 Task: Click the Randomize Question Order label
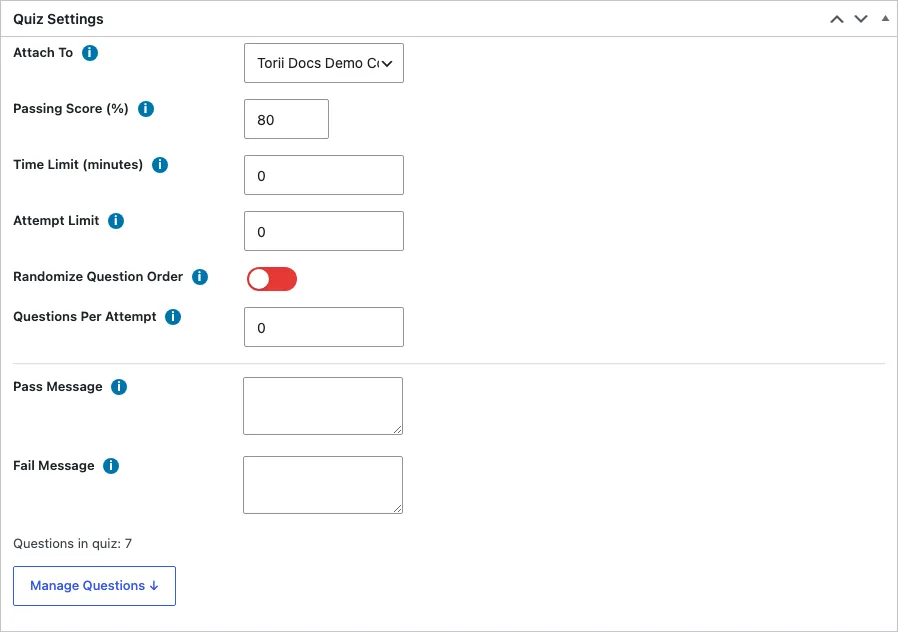pyautogui.click(x=98, y=276)
